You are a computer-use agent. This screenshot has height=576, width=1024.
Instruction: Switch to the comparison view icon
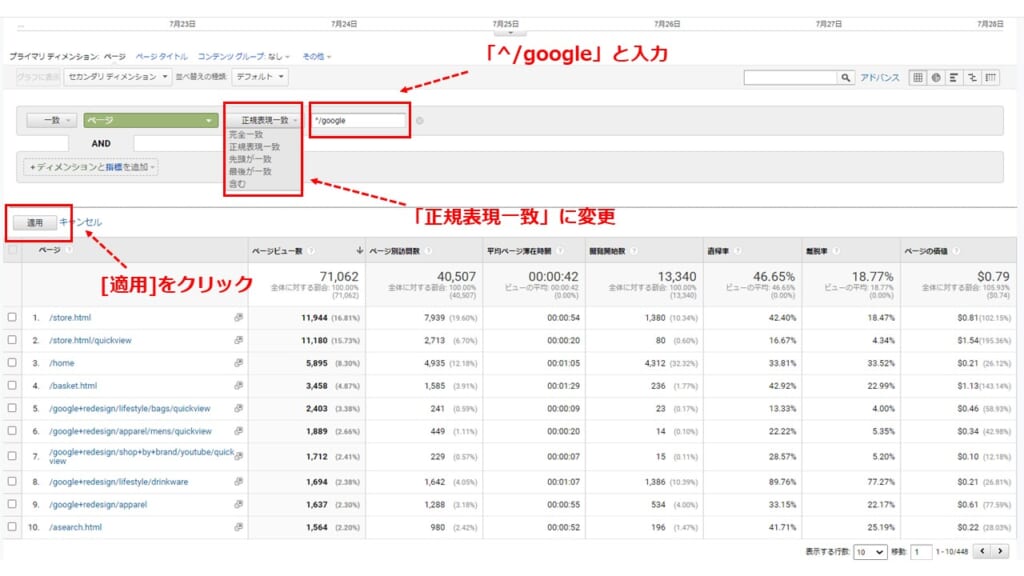pyautogui.click(x=972, y=78)
